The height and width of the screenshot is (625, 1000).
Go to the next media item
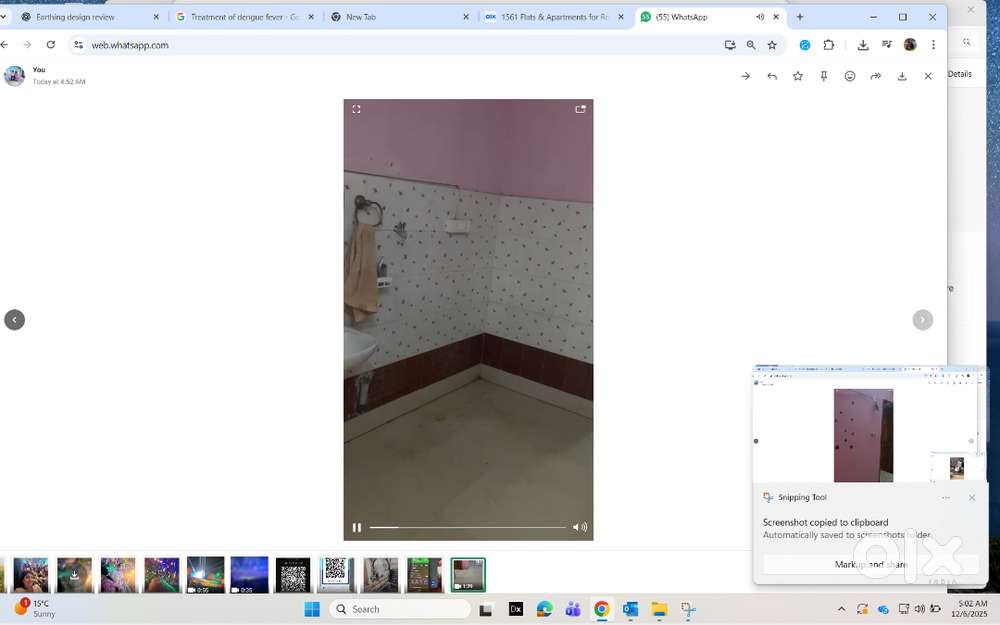922,320
